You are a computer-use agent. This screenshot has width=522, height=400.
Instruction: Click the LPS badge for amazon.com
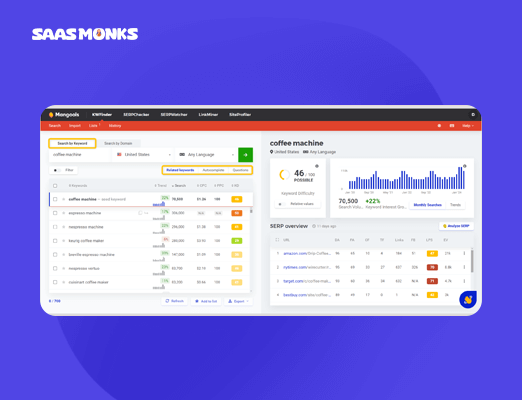[432, 254]
